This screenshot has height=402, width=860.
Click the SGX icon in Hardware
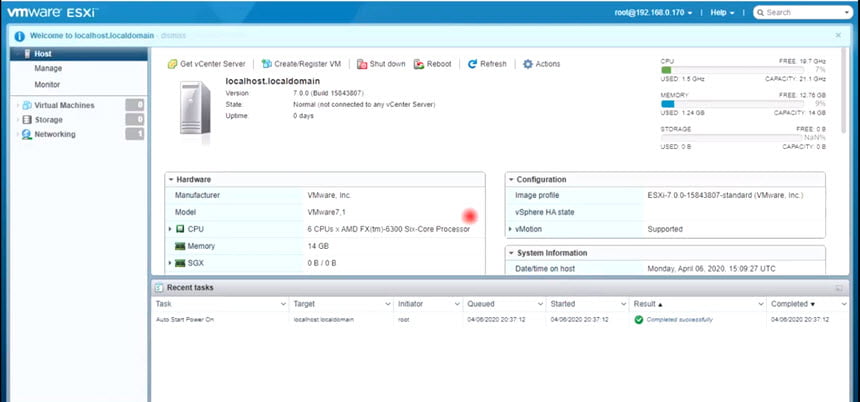click(180, 263)
